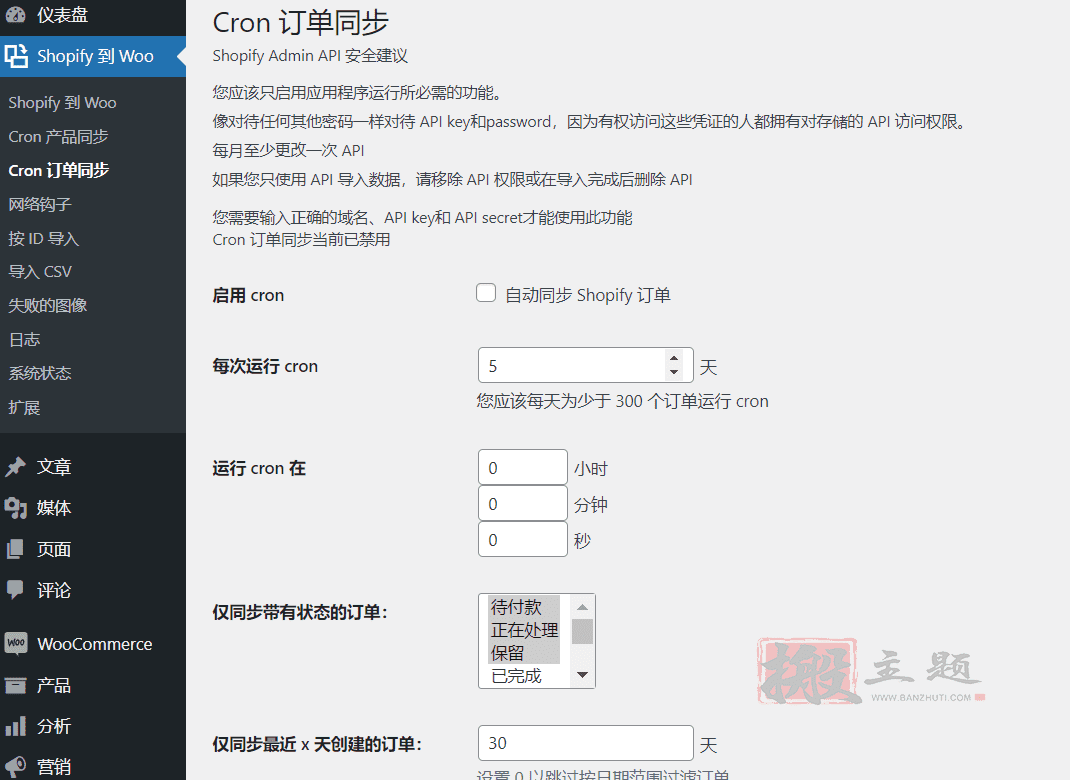The height and width of the screenshot is (780, 1070).
Task: Open Cron 订单同步 submenu page
Action: point(59,170)
